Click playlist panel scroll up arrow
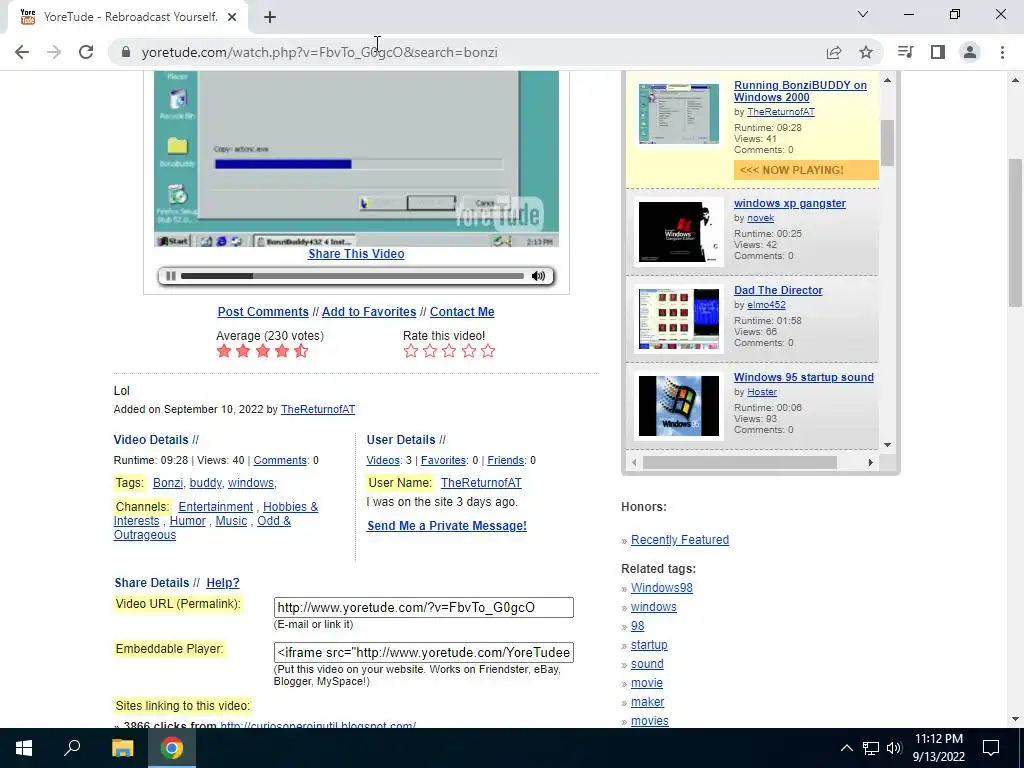Screen dimensions: 1024x768 pos(888,80)
